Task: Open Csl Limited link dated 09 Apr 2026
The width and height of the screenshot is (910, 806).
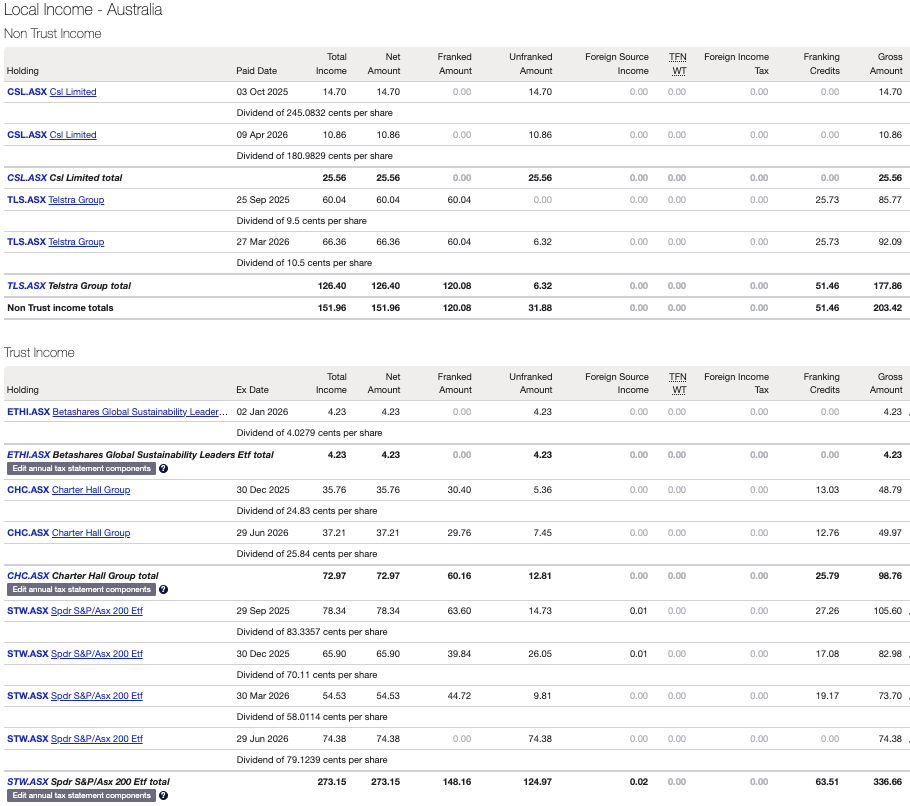Action: (73, 135)
